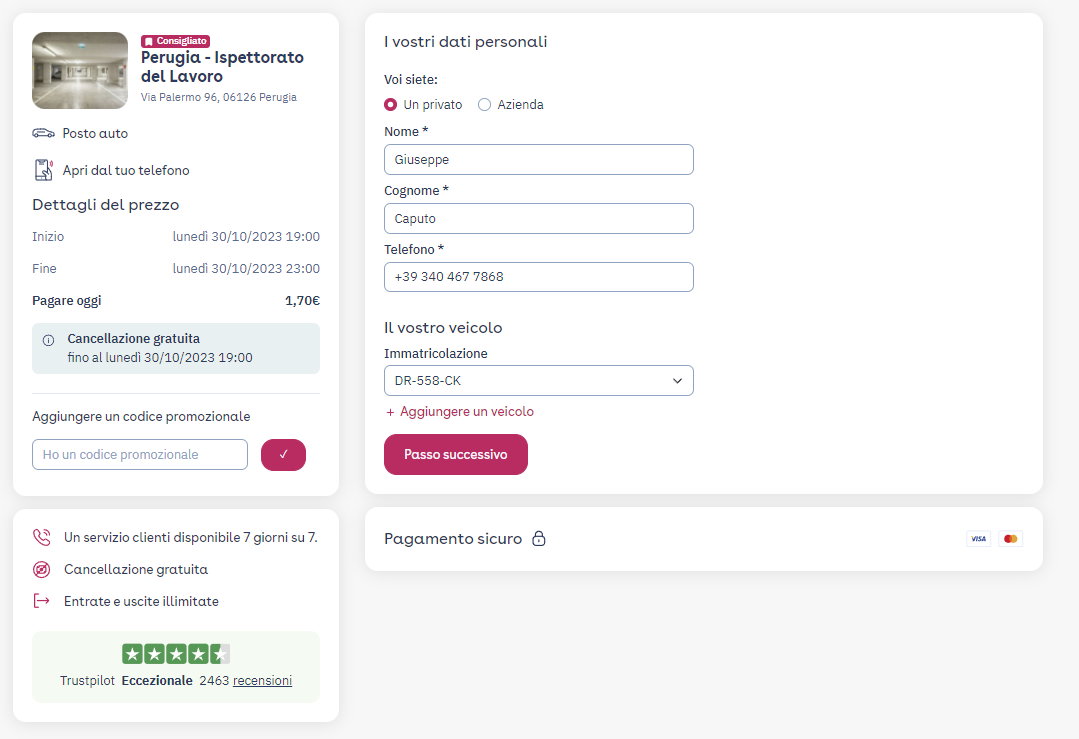This screenshot has height=739, width=1079.
Task: Click the Trustpilot star rating
Action: click(x=176, y=654)
